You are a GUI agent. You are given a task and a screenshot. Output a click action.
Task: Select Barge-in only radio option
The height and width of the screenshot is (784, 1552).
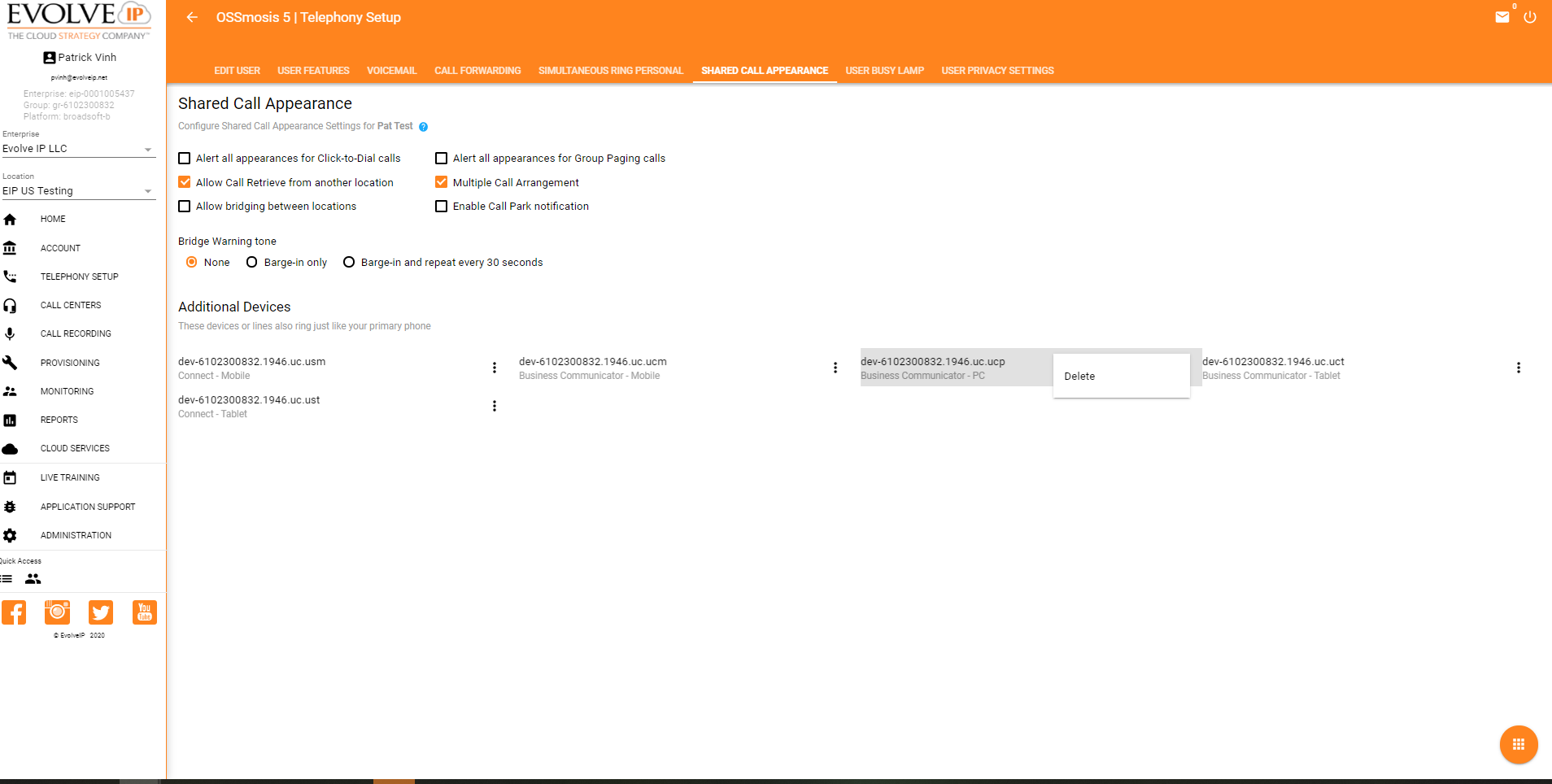[x=252, y=262]
